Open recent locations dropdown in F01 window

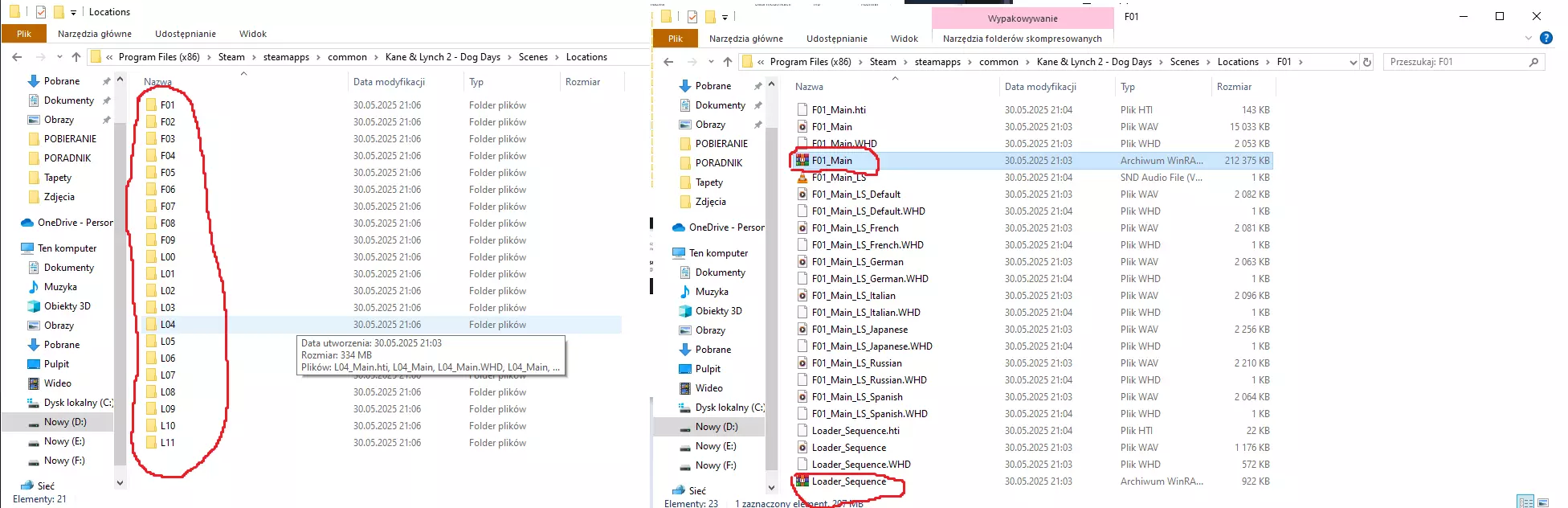point(711,62)
